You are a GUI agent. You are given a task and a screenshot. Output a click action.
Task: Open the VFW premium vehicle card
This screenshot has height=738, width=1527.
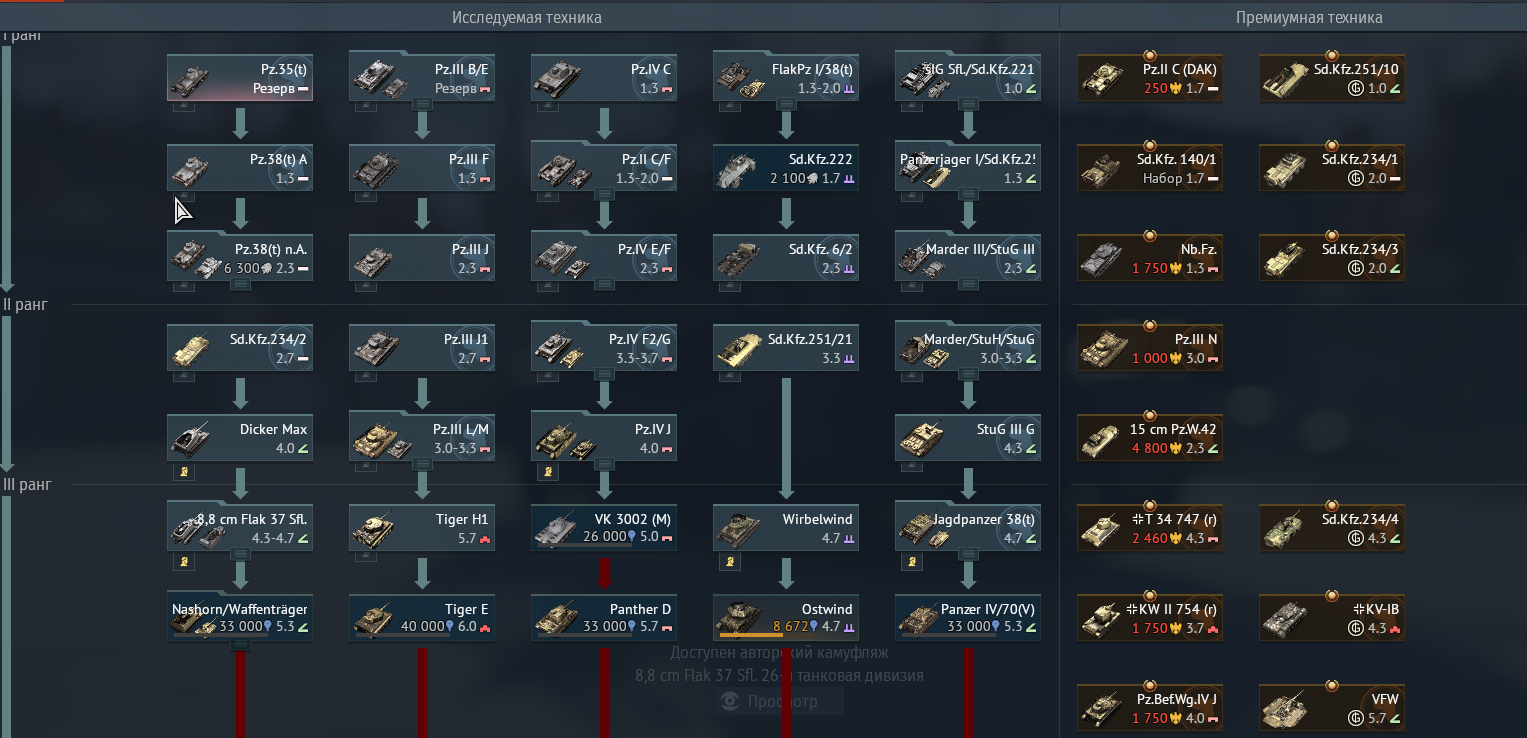pos(1331,707)
